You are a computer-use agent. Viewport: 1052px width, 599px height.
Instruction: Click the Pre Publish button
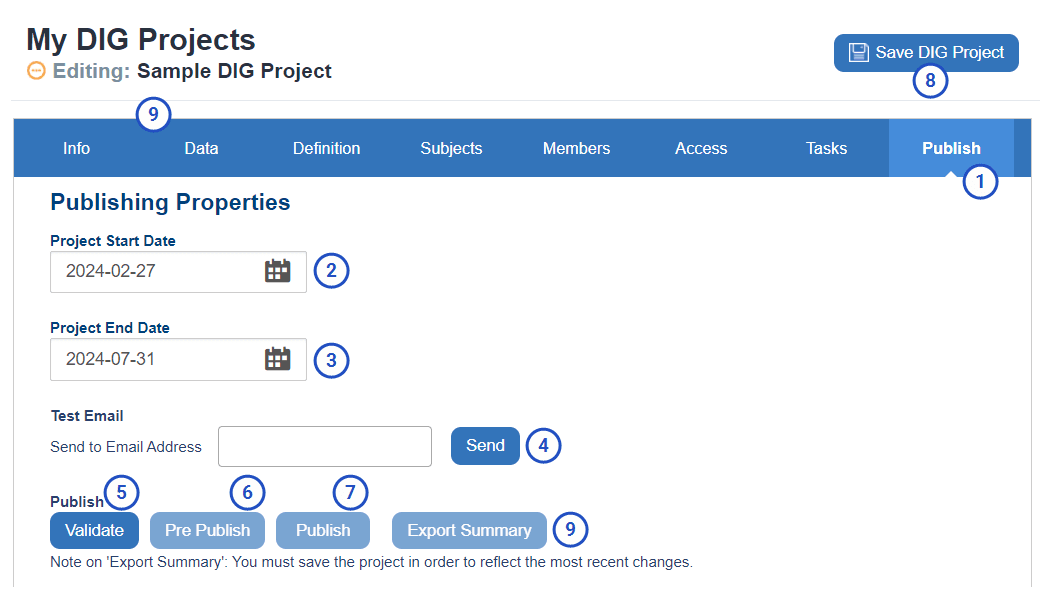(x=207, y=531)
